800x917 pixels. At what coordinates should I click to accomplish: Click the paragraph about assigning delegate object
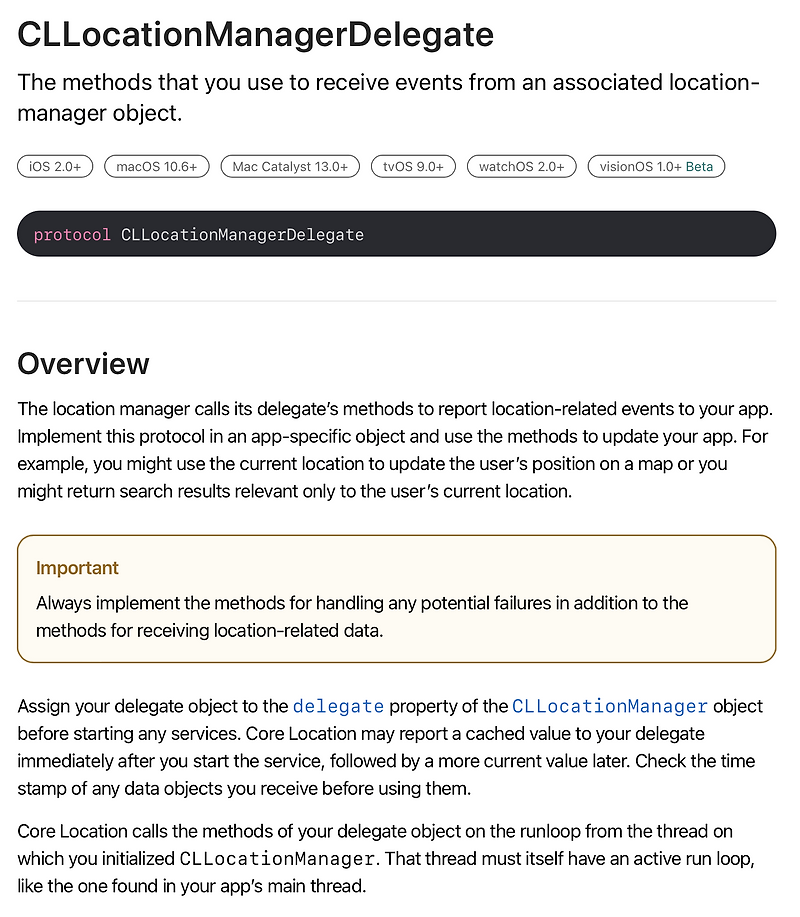(390, 747)
